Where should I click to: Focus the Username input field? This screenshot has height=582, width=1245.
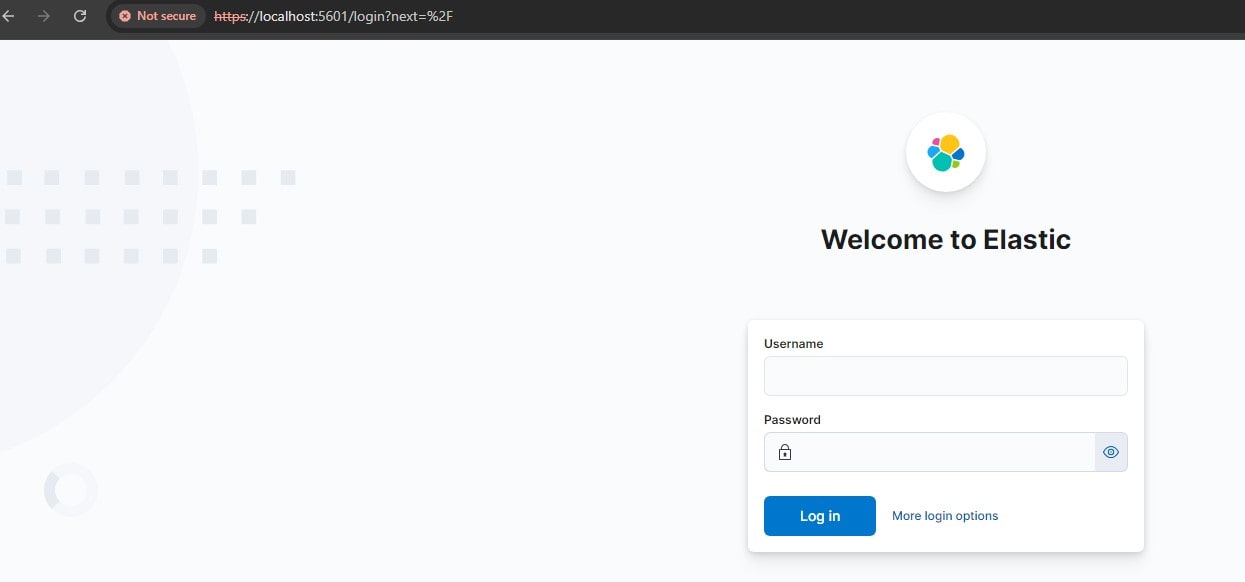pyautogui.click(x=945, y=376)
